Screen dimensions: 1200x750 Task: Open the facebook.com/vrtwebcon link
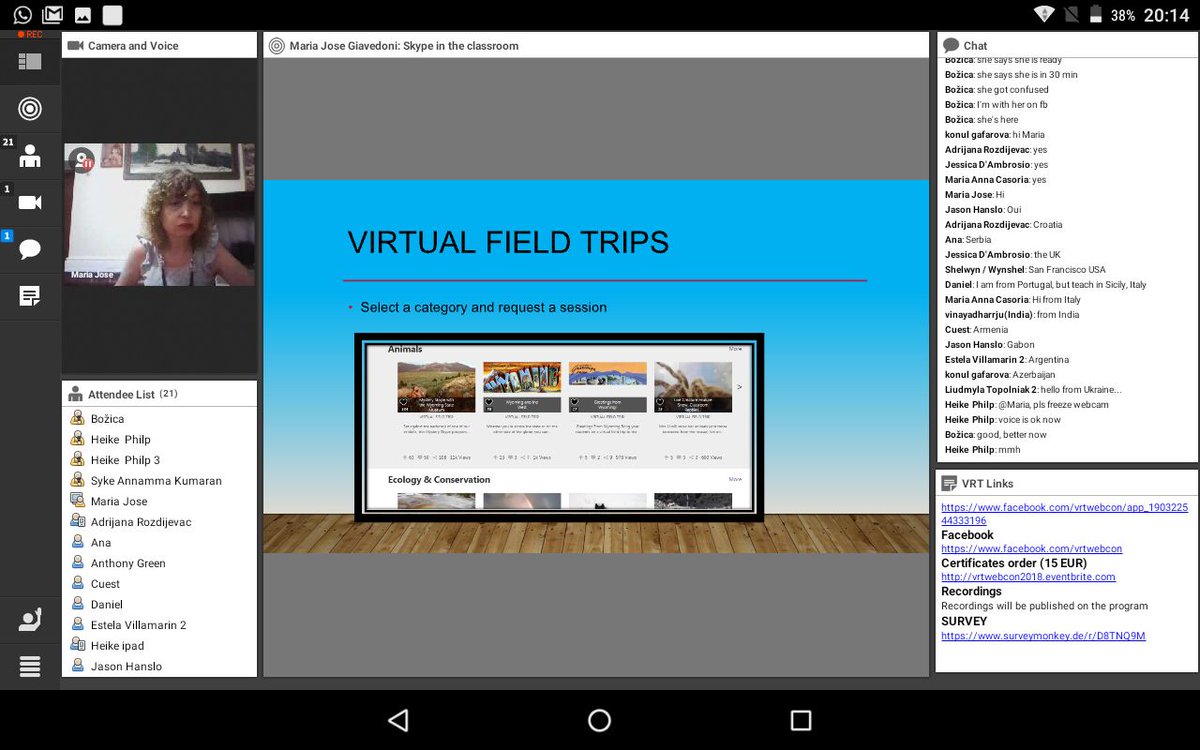(1031, 548)
